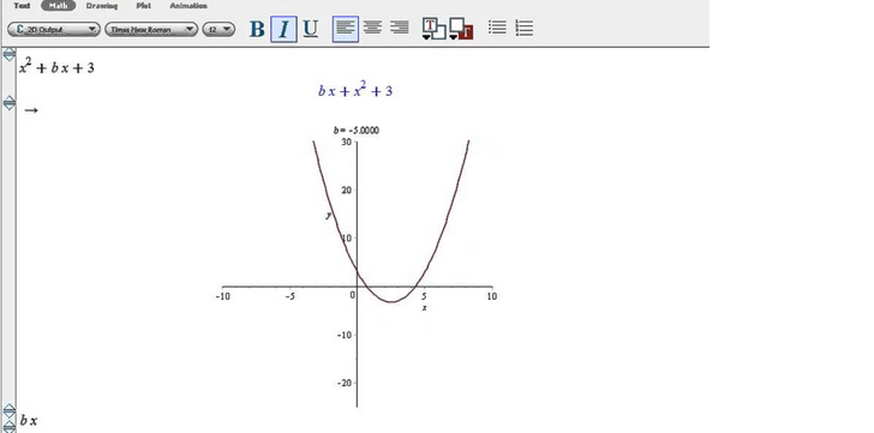Switch to the Drawing tab
874x433 pixels.
click(x=101, y=6)
